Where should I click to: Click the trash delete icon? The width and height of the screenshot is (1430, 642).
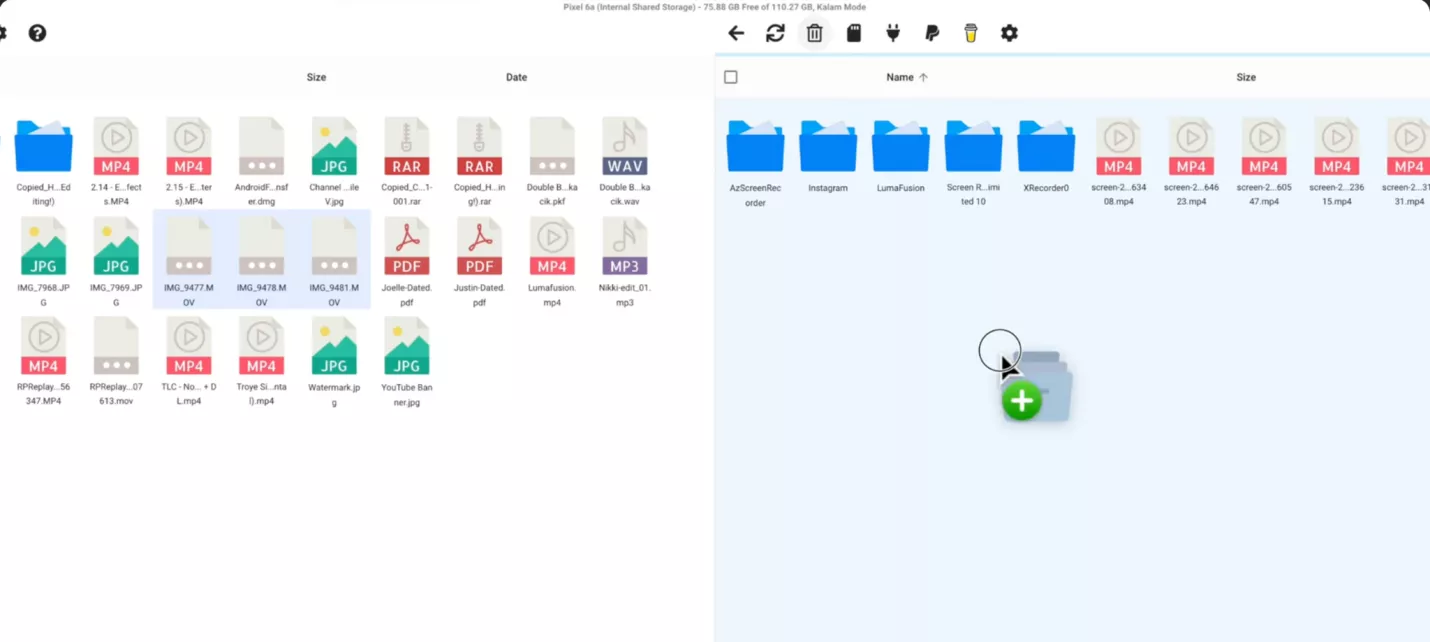click(814, 33)
